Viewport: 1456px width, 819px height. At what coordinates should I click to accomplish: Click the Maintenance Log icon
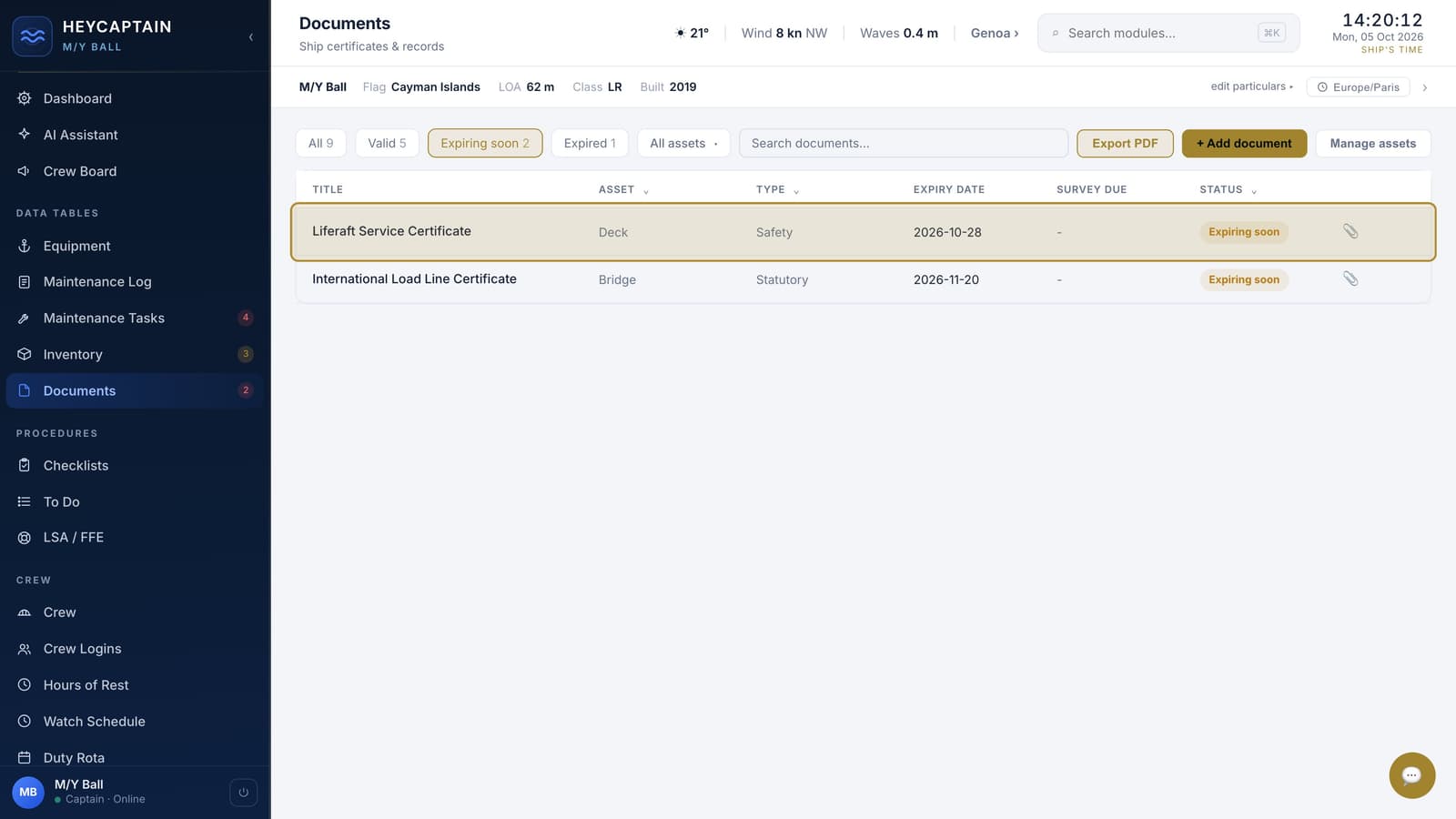coord(25,282)
